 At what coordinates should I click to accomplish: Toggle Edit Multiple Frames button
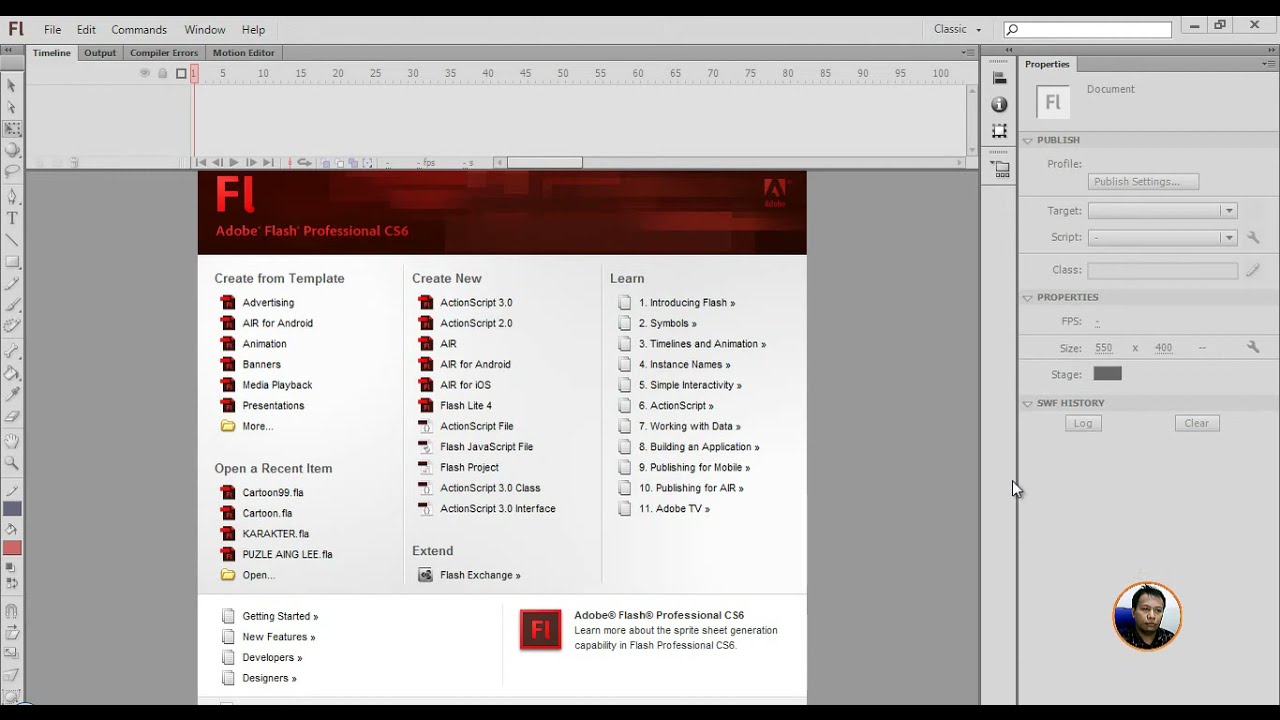tap(353, 162)
